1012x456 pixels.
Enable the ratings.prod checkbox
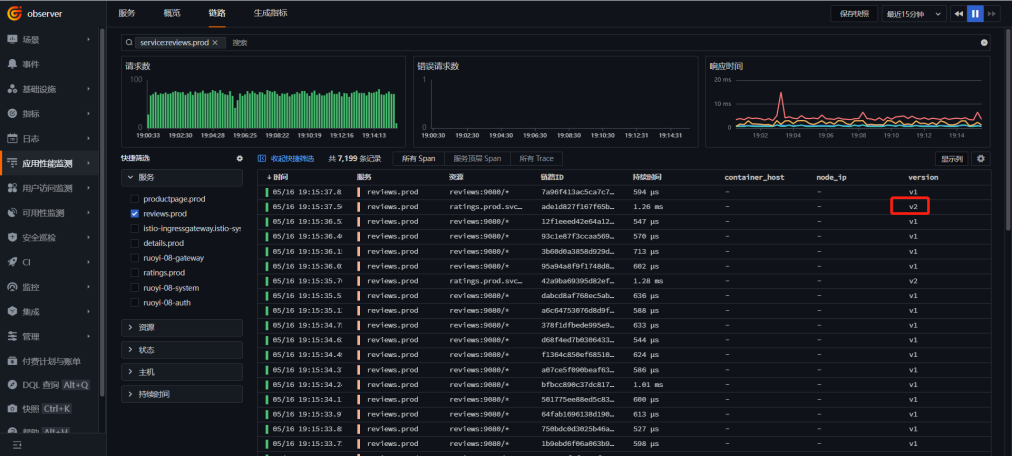[x=134, y=273]
